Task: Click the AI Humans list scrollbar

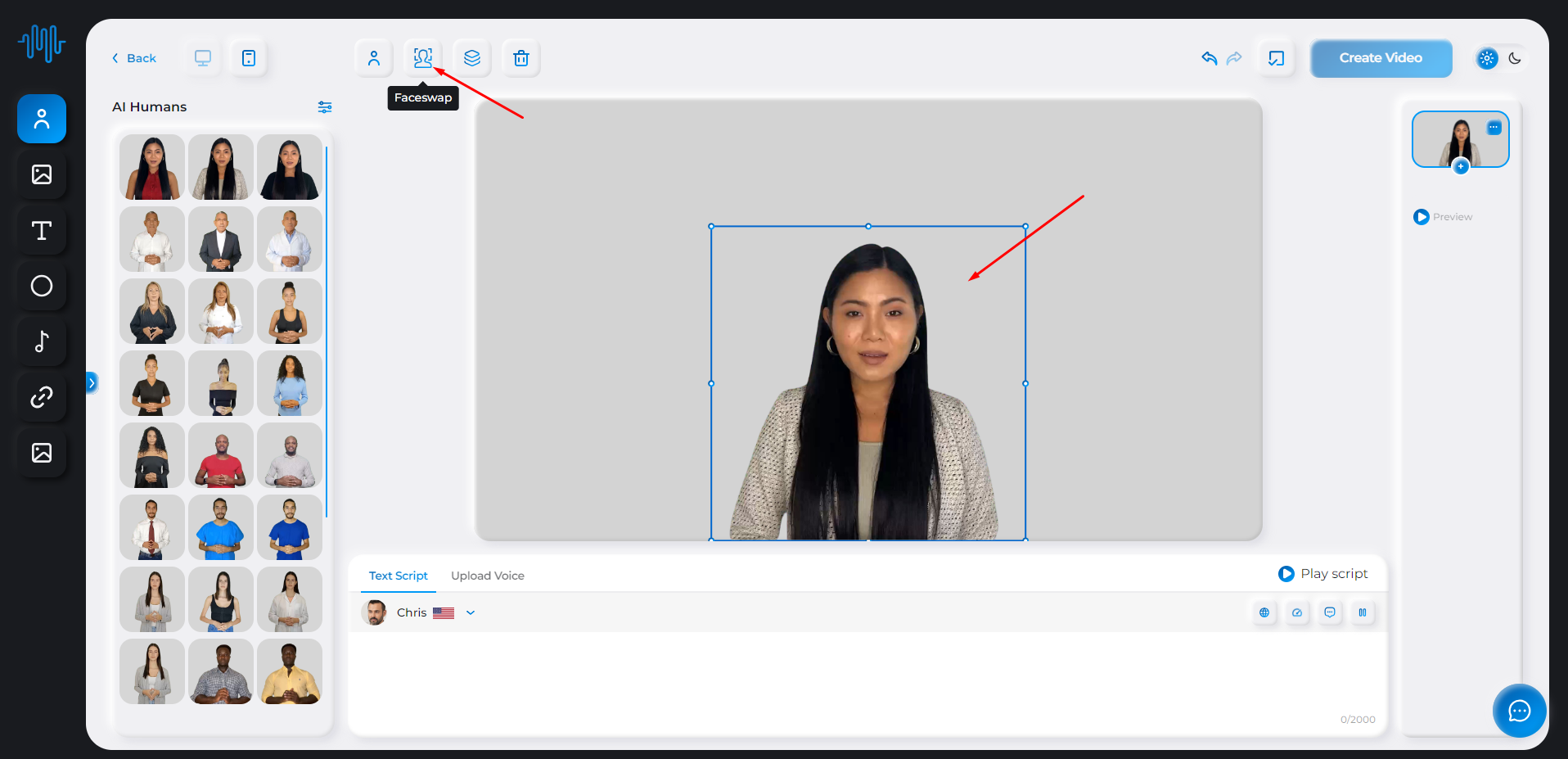Action: (327, 332)
